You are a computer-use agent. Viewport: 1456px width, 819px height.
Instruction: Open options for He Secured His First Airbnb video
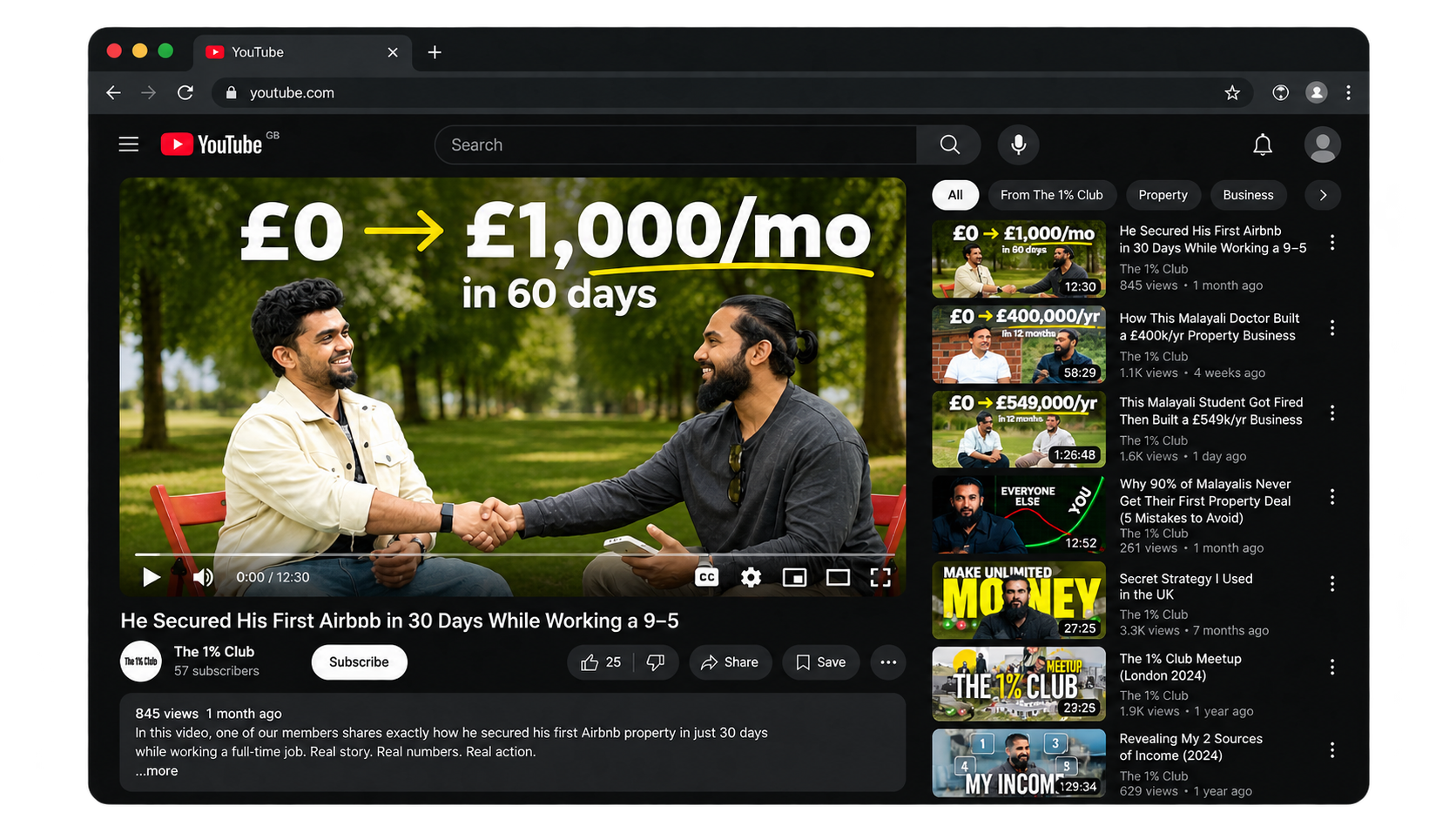click(x=1331, y=243)
